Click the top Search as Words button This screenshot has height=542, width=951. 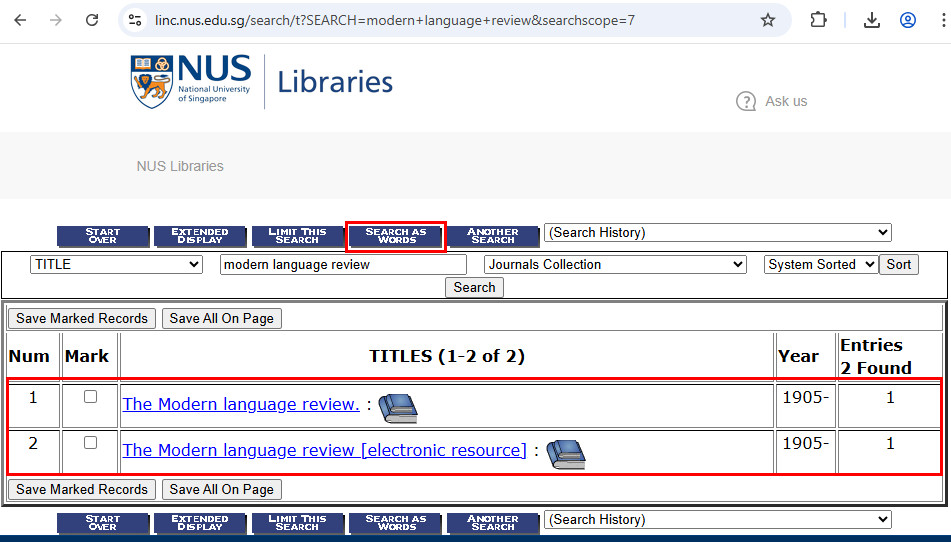click(396, 237)
